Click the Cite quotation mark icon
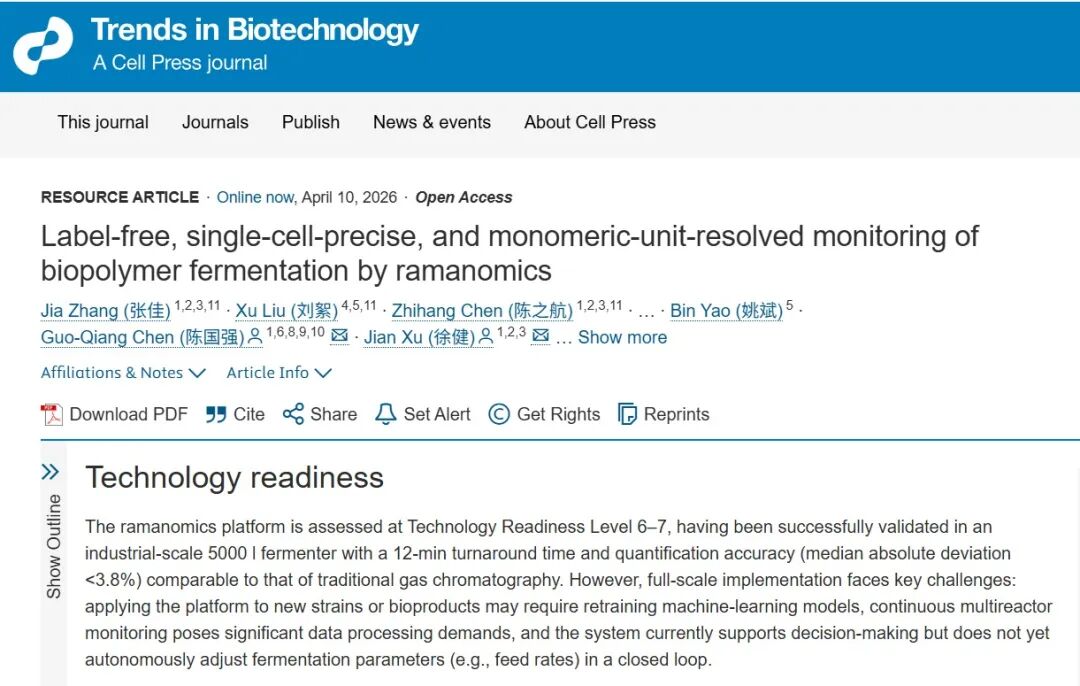Image resolution: width=1080 pixels, height=686 pixels. pyautogui.click(x=216, y=414)
